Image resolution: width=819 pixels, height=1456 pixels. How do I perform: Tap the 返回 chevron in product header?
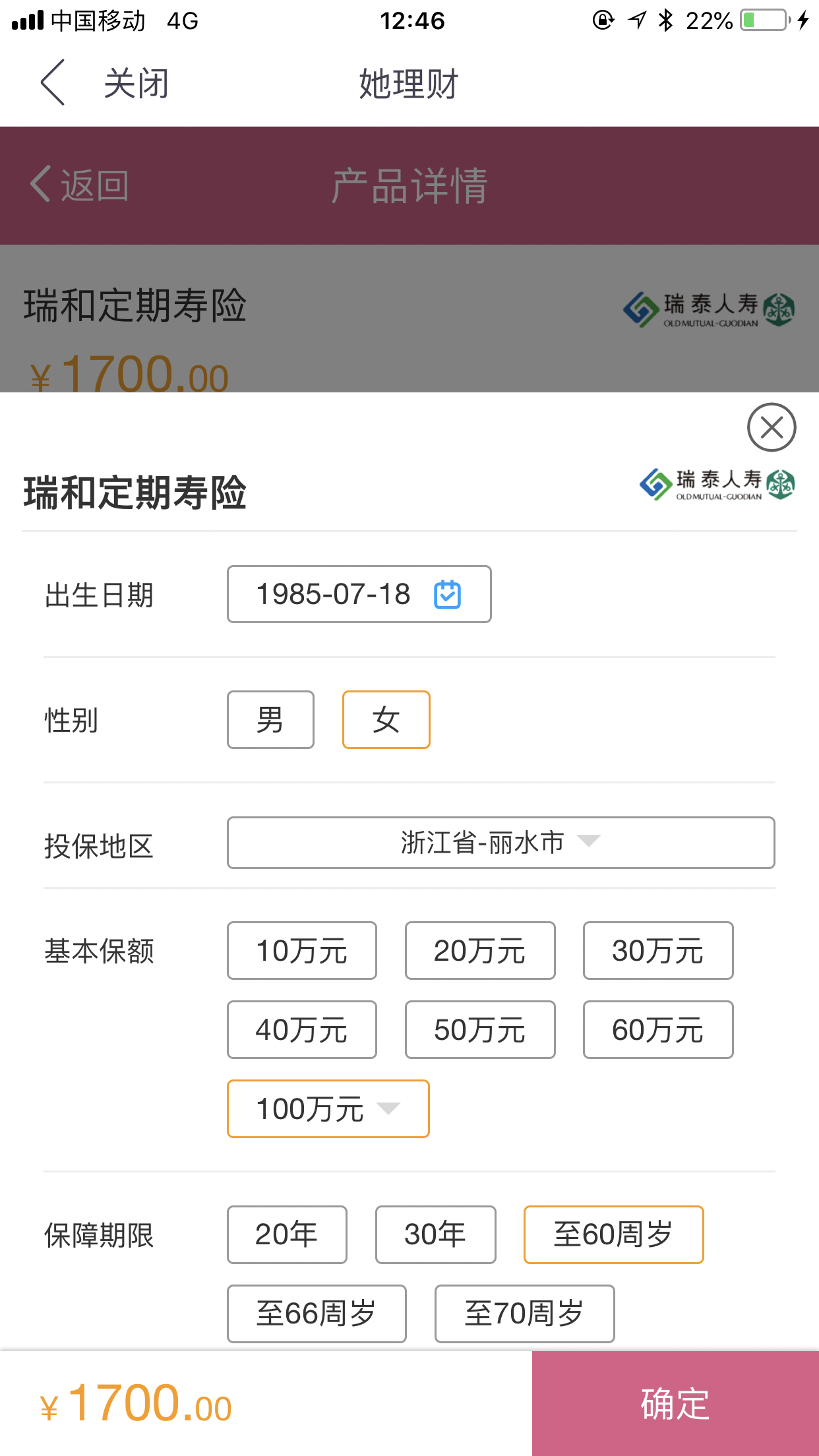(x=41, y=184)
